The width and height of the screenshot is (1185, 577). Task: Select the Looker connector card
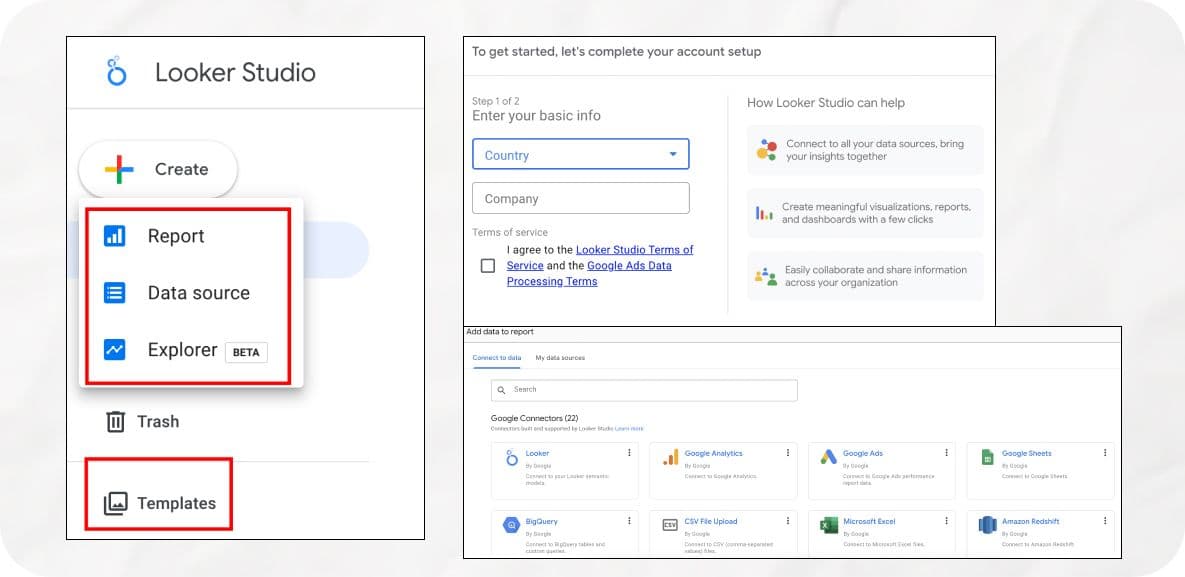pyautogui.click(x=565, y=471)
